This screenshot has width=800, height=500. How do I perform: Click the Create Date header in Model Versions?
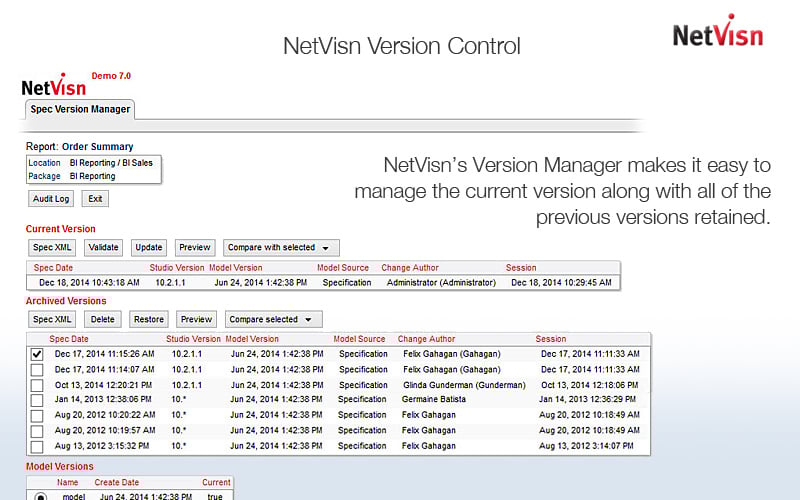(116, 482)
